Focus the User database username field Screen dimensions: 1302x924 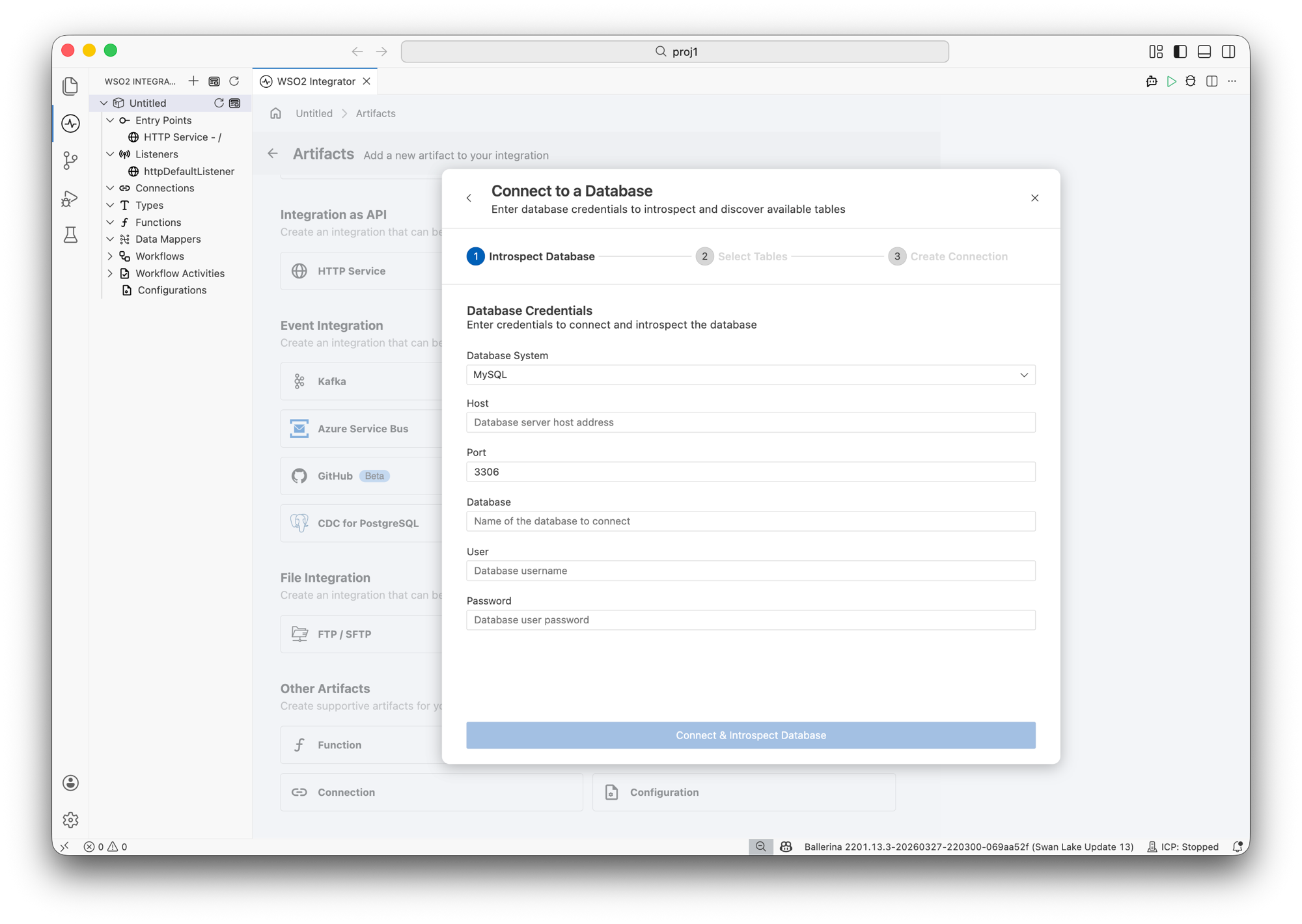[751, 571]
